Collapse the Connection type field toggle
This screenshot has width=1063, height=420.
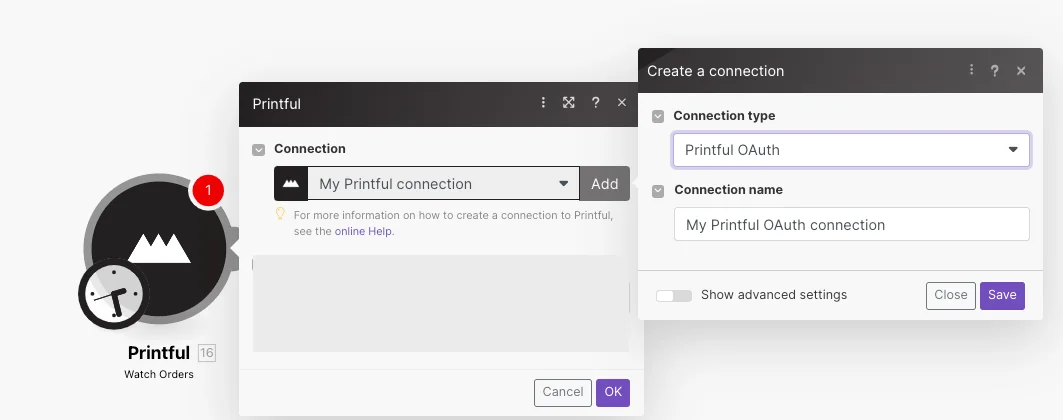(x=658, y=117)
